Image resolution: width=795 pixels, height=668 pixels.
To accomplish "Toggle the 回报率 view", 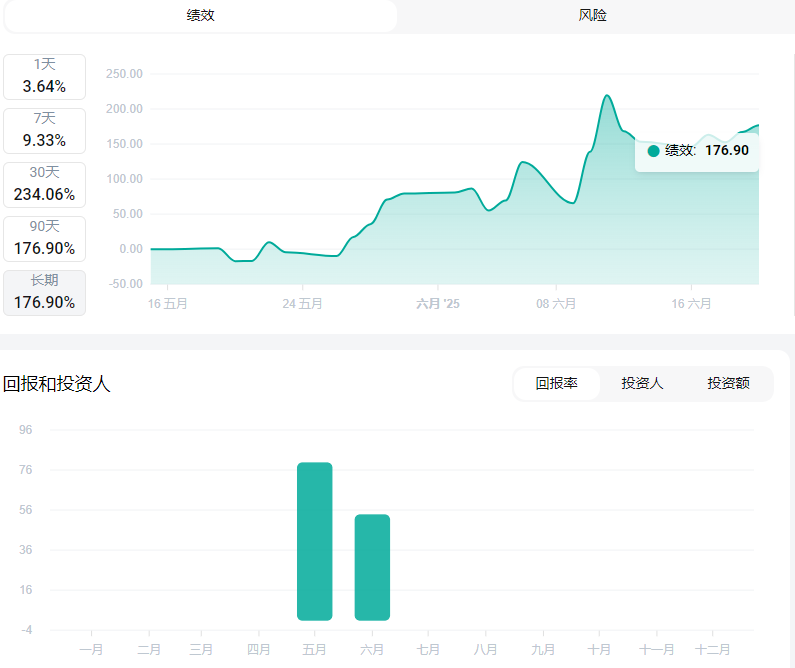I will pyautogui.click(x=556, y=383).
